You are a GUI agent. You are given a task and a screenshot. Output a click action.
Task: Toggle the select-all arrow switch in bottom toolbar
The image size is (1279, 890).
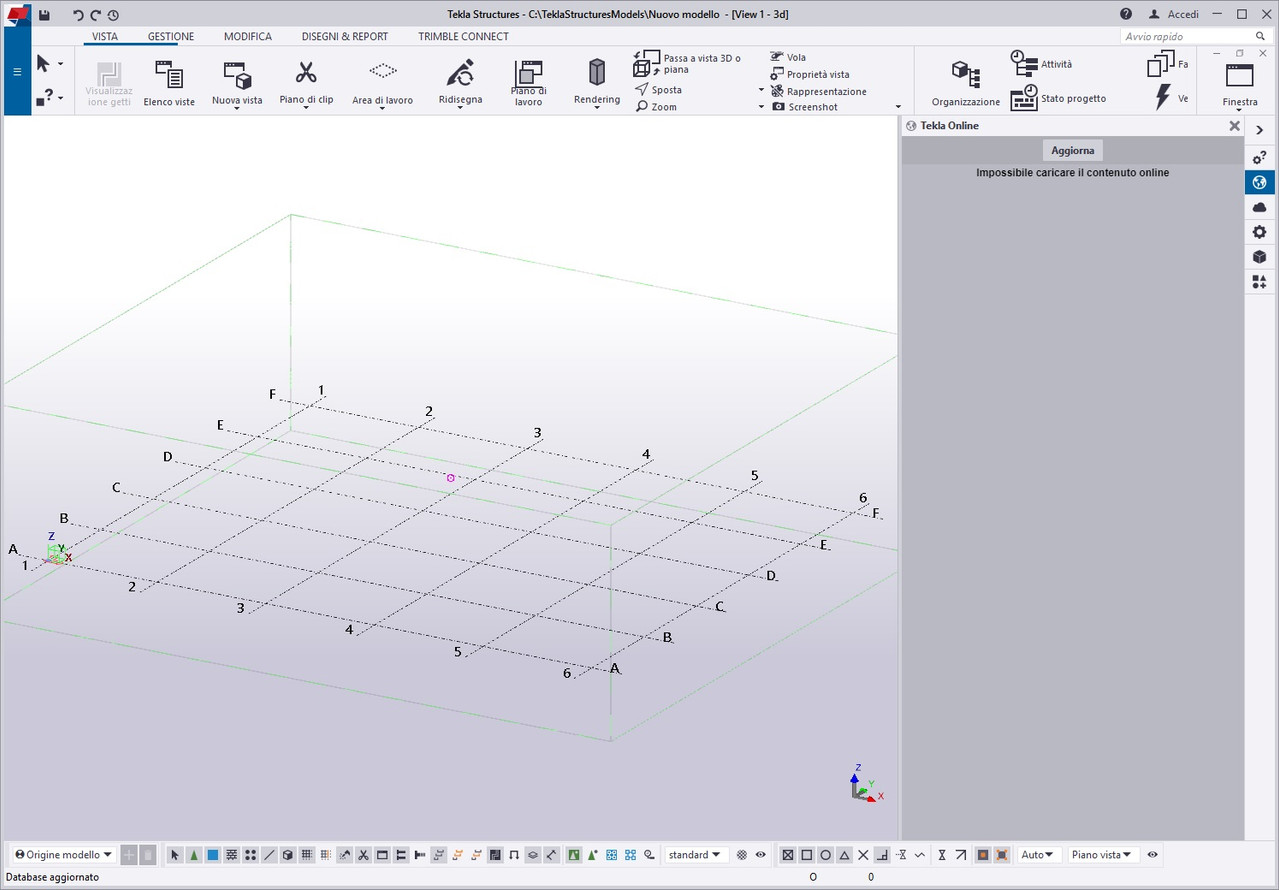175,855
